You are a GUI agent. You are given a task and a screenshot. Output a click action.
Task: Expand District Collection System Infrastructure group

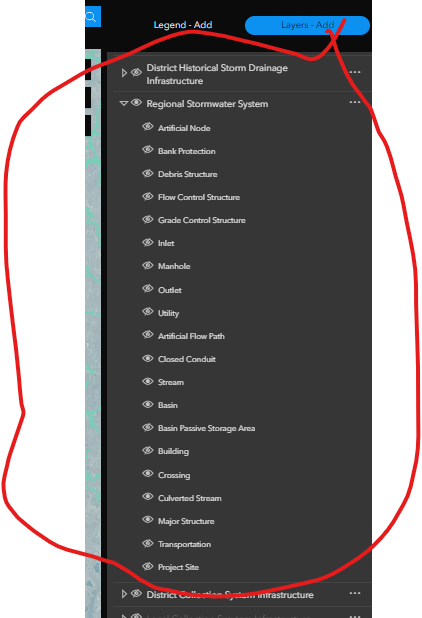[124, 594]
